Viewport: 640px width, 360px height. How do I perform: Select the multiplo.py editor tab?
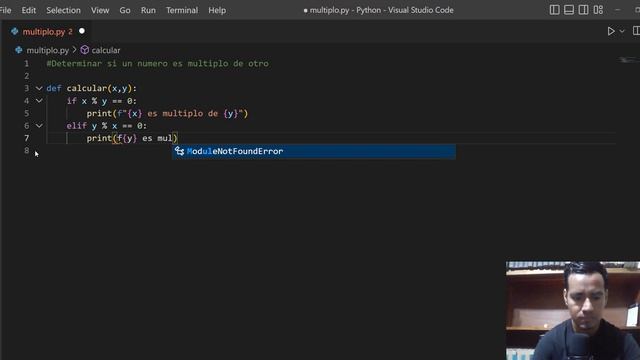(x=47, y=31)
